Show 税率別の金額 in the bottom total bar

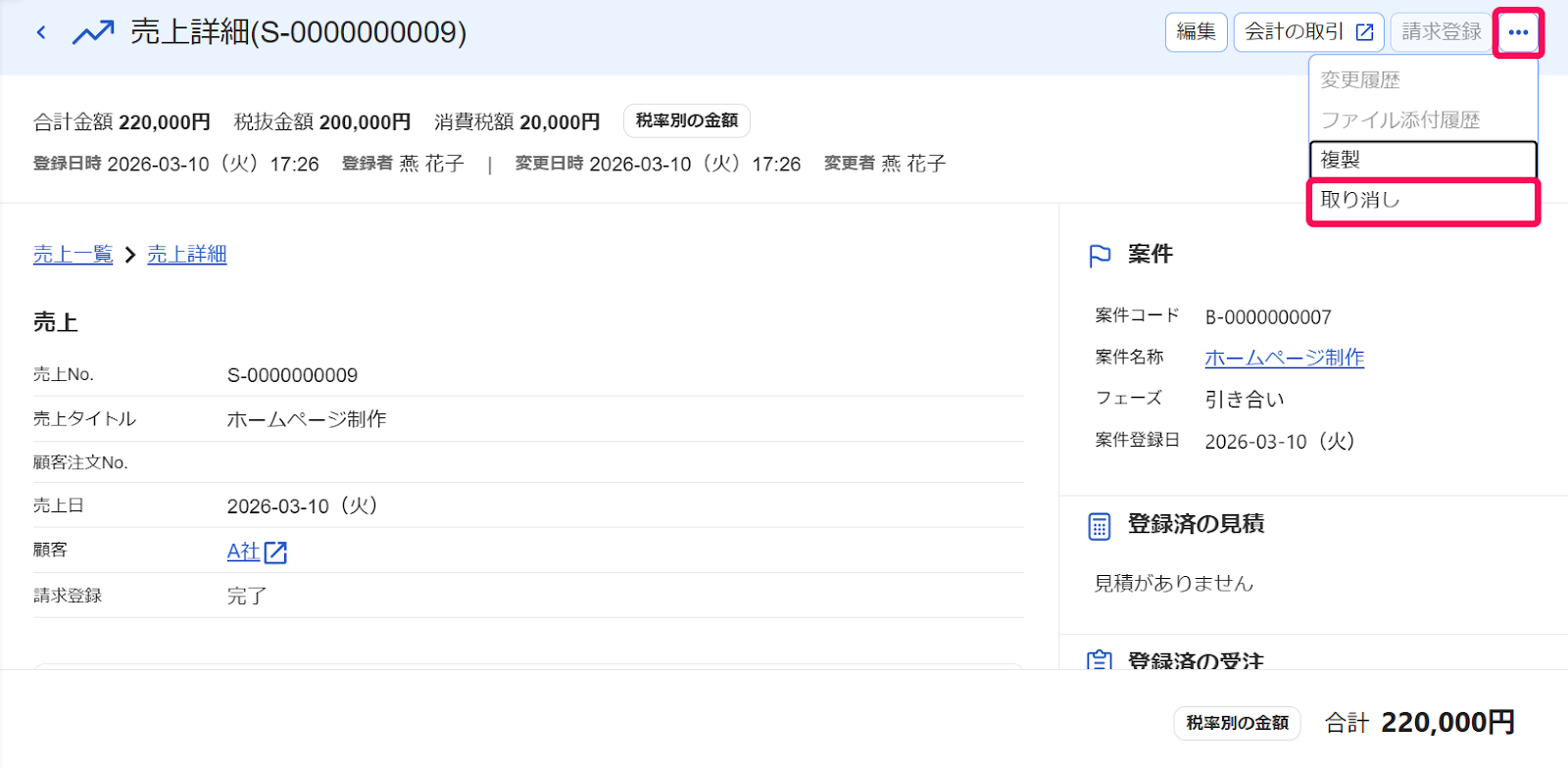pos(1237,723)
